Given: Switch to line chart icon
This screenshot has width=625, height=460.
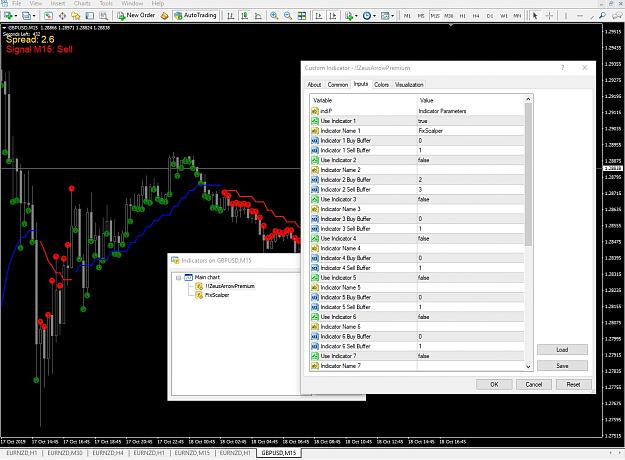Looking at the screenshot, I should [x=258, y=16].
